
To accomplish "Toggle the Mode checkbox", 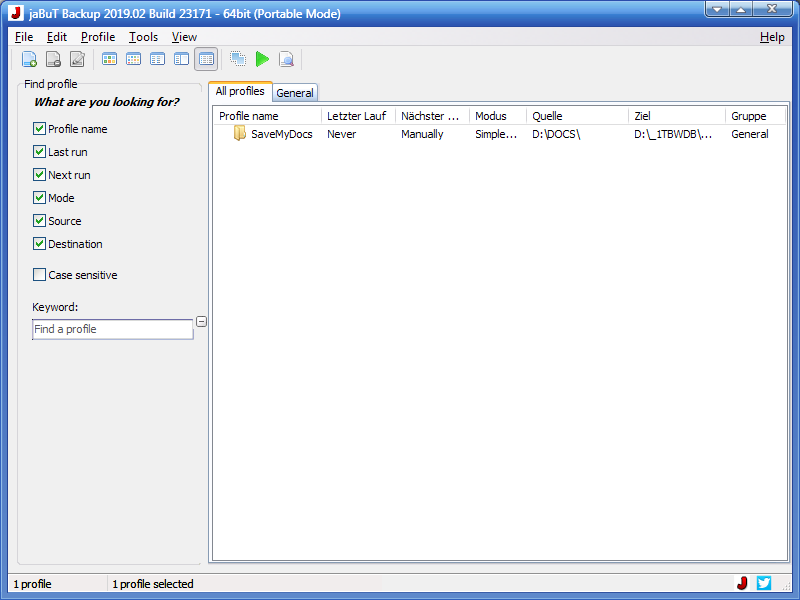I will pos(39,197).
